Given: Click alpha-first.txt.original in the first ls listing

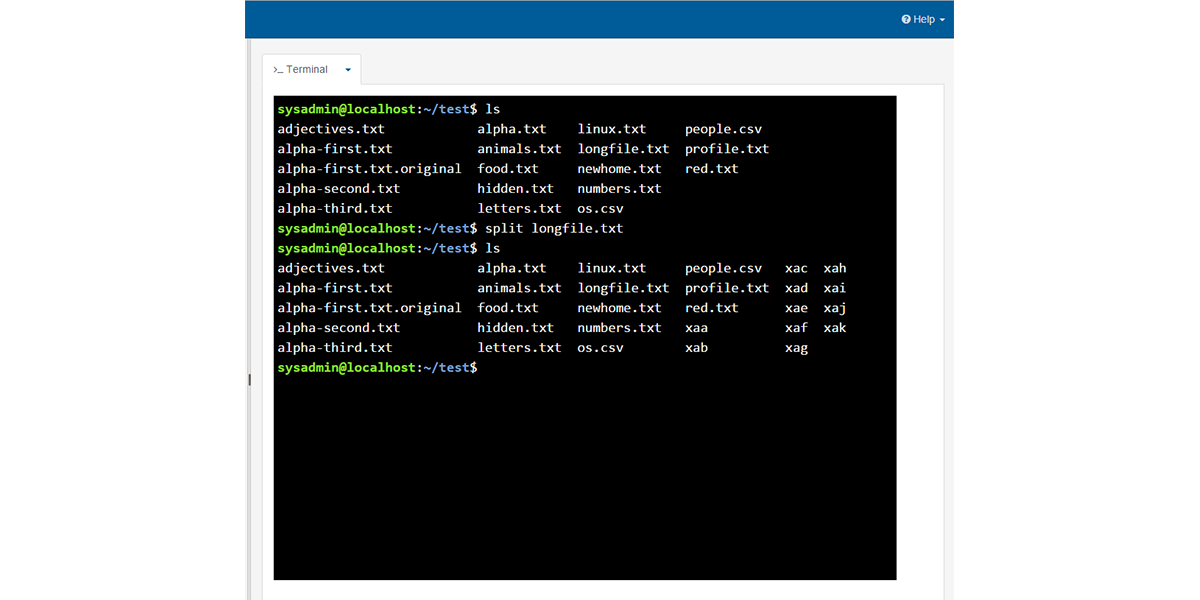Looking at the screenshot, I should [x=369, y=169].
